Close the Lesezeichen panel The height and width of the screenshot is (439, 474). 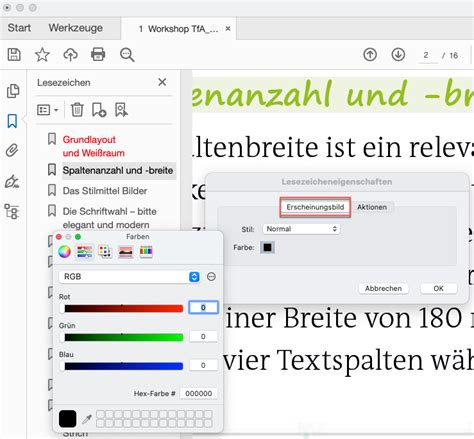pyautogui.click(x=162, y=82)
